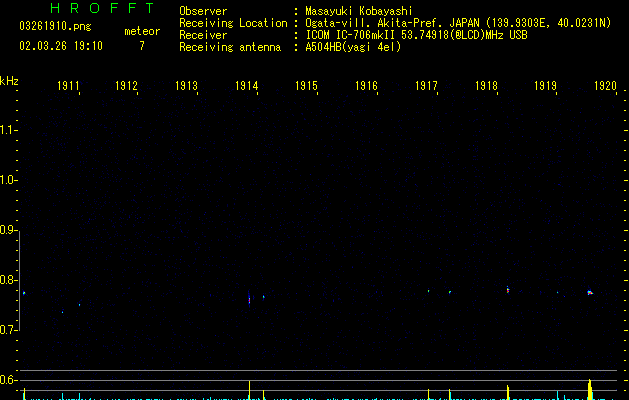The width and height of the screenshot is (629, 400).
Task: Click the 1.0 frequency axis label
Action: [7, 180]
